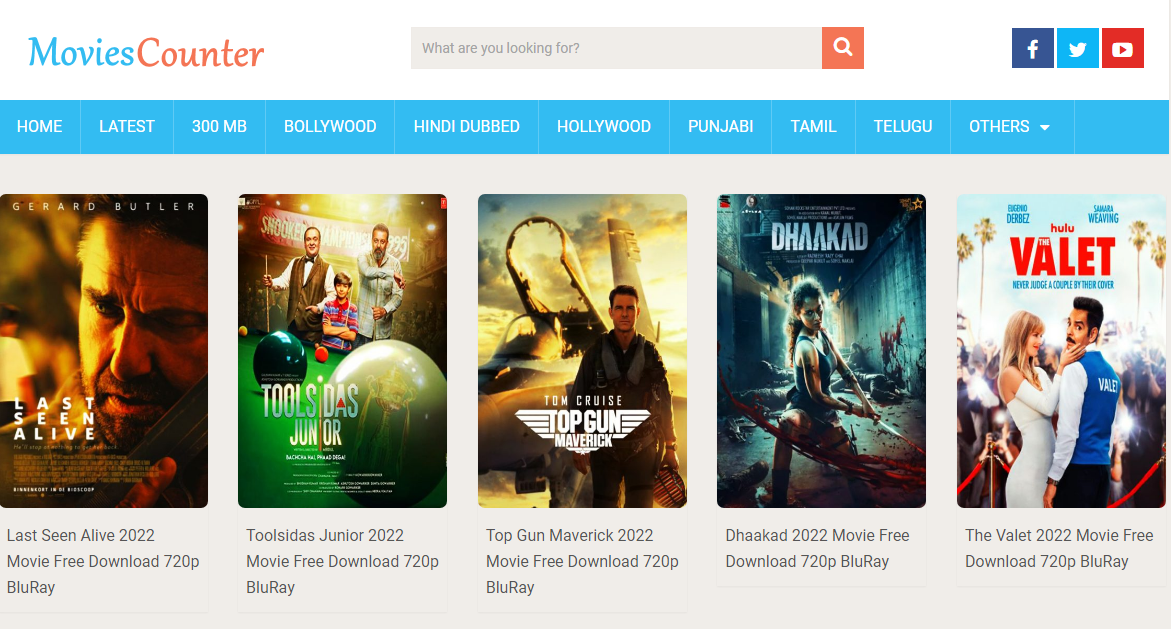Open the LATEST menu item

point(127,127)
